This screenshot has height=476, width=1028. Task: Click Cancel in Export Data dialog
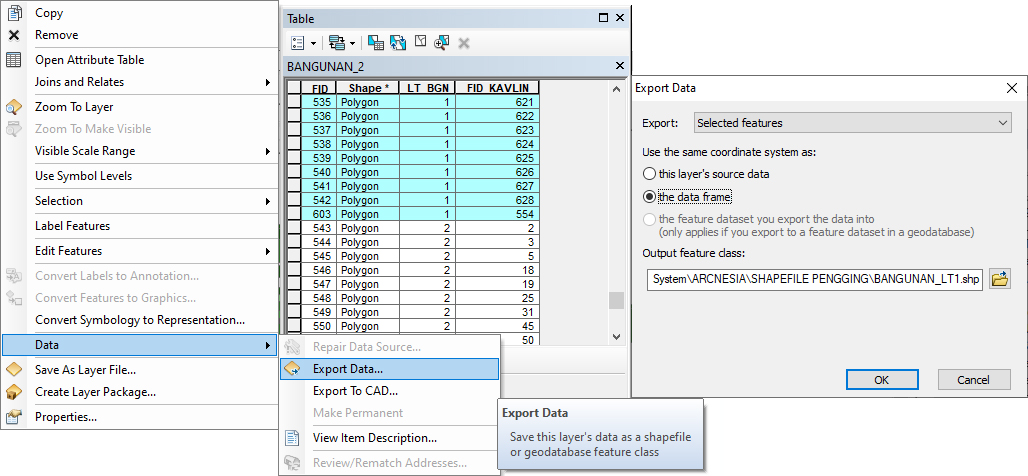click(974, 380)
